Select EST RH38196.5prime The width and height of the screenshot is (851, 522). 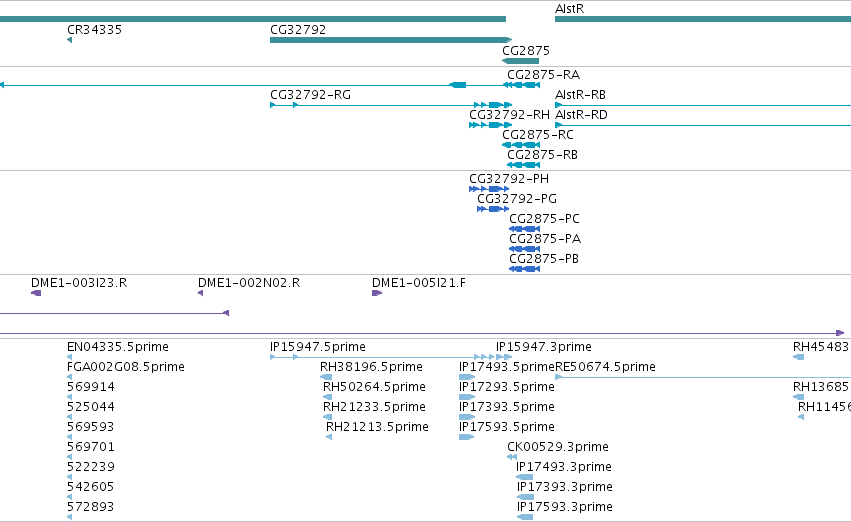click(x=326, y=377)
